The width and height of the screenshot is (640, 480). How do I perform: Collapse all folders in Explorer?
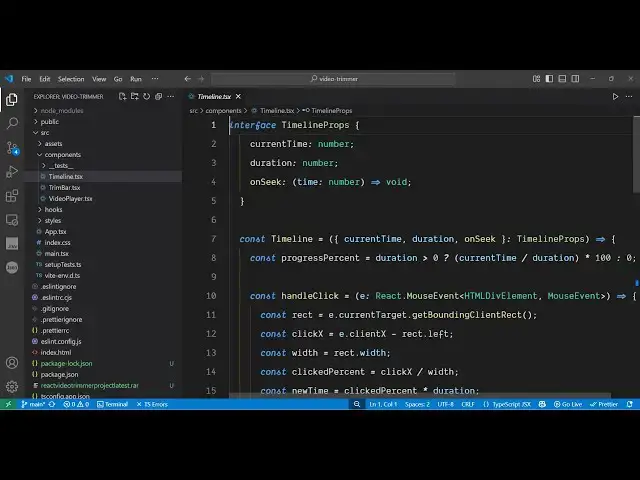[x=158, y=96]
